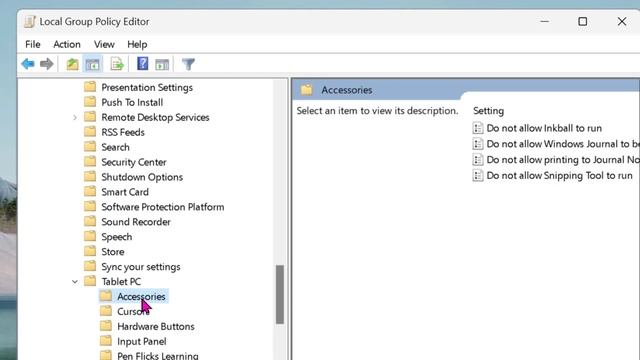Viewport: 640px width, 360px height.
Task: Click the Accessories header folder icon
Action: (307, 90)
